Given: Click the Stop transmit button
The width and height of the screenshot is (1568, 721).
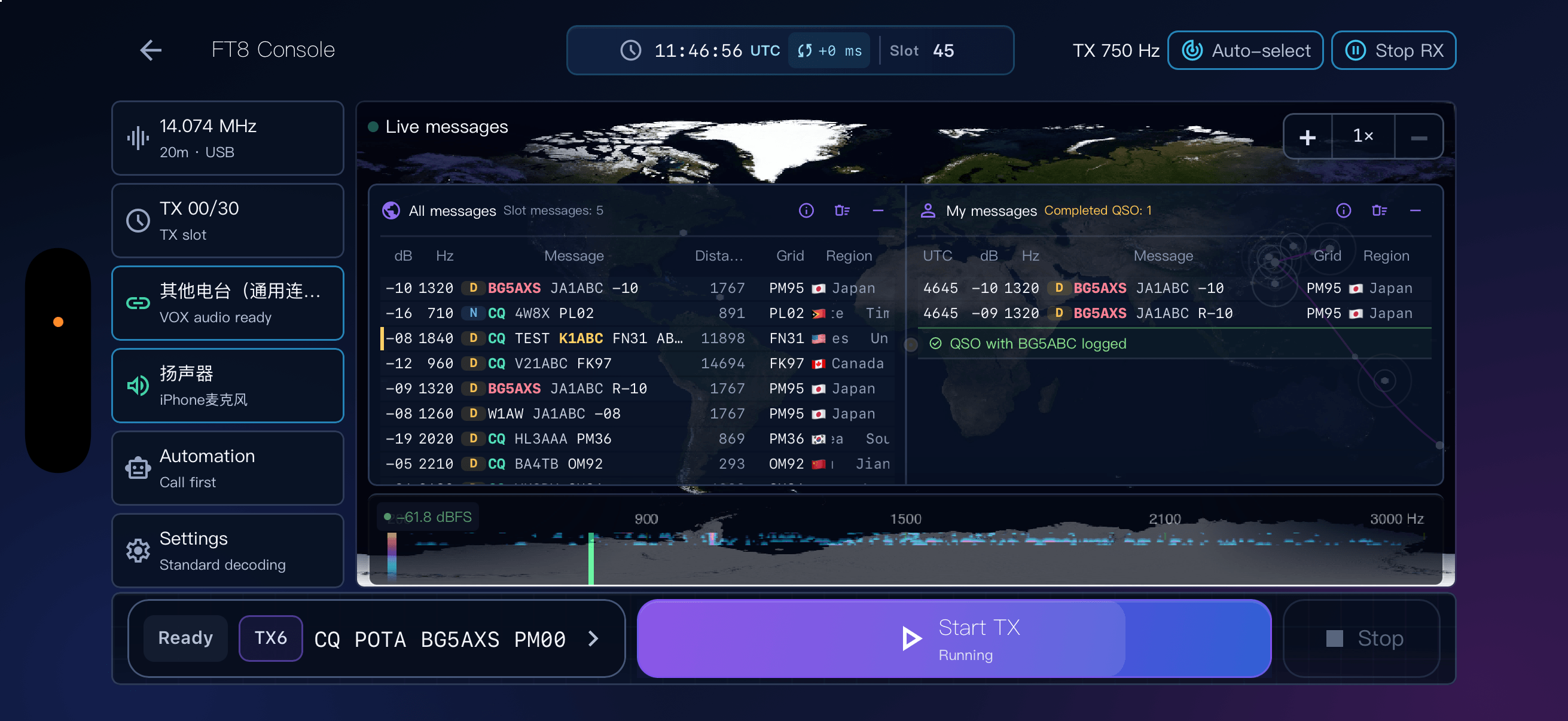Looking at the screenshot, I should 1362,638.
